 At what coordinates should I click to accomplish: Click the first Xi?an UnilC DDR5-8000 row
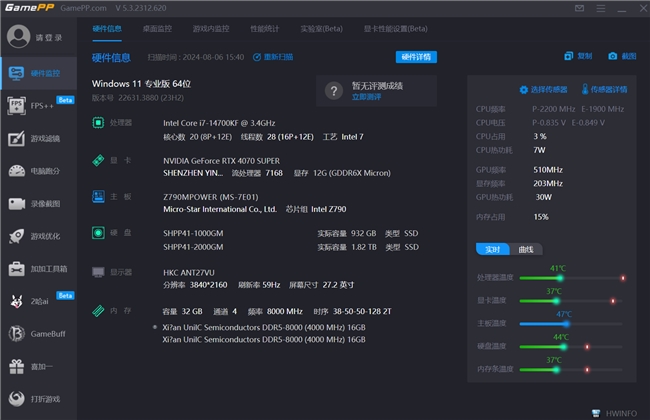(264, 327)
